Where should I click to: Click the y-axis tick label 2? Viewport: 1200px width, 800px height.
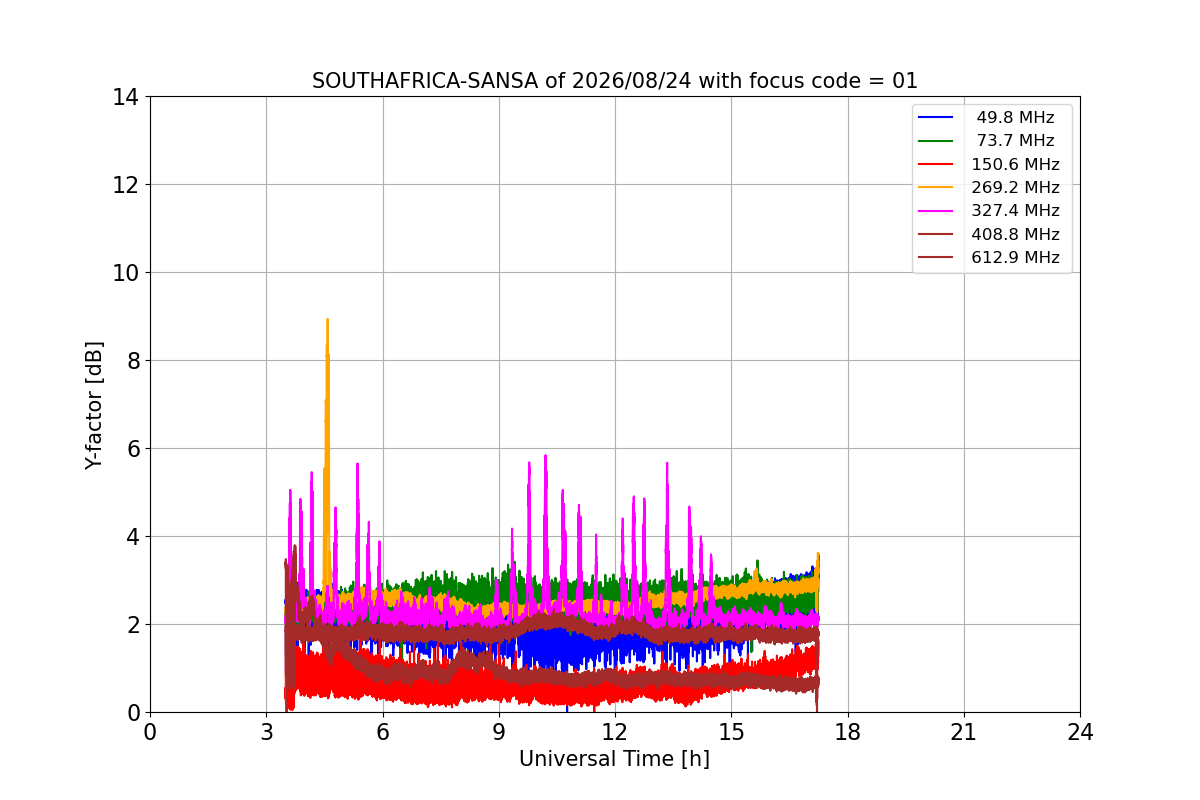tap(133, 625)
